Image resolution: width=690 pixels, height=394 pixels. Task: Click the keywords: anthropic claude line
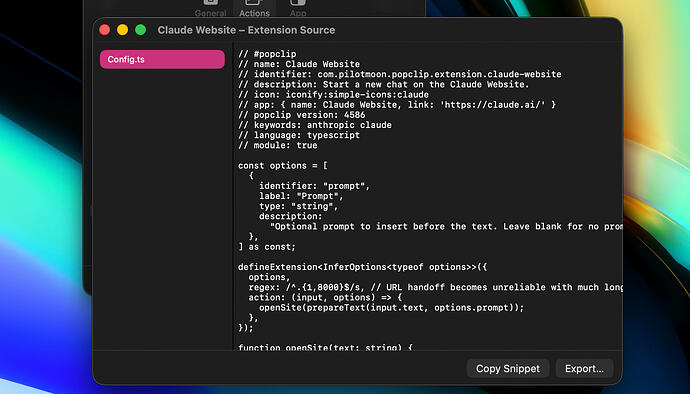(x=315, y=125)
